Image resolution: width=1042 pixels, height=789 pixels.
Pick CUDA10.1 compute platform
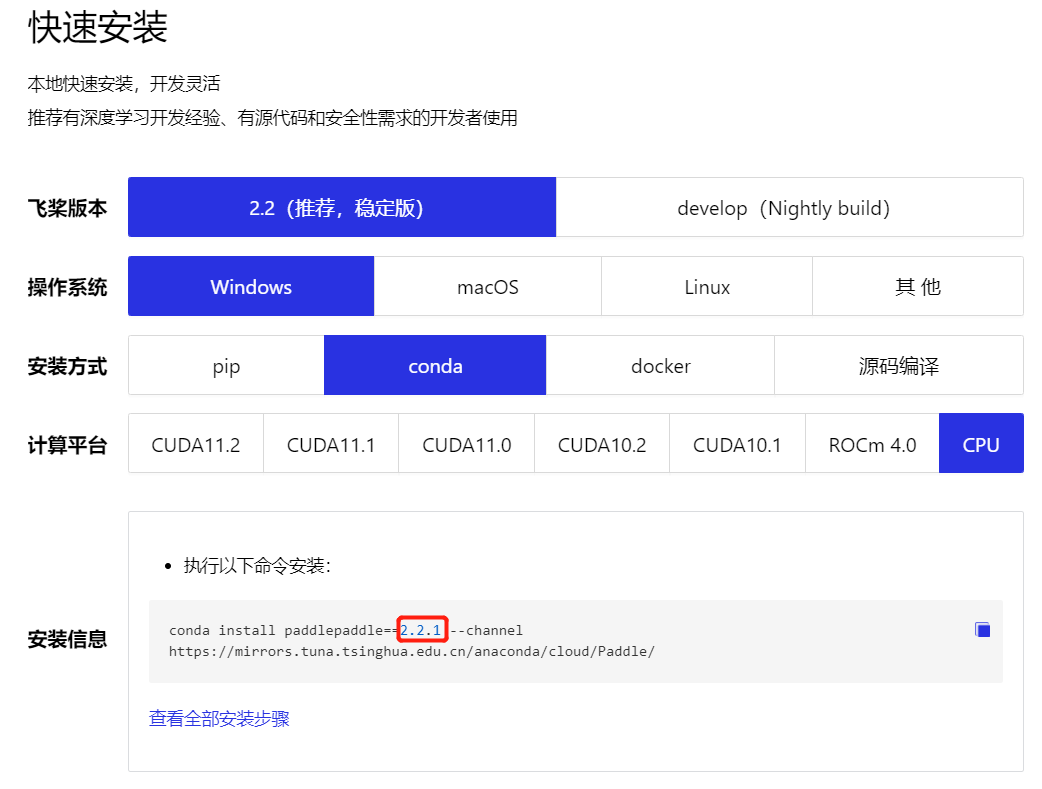[737, 443]
